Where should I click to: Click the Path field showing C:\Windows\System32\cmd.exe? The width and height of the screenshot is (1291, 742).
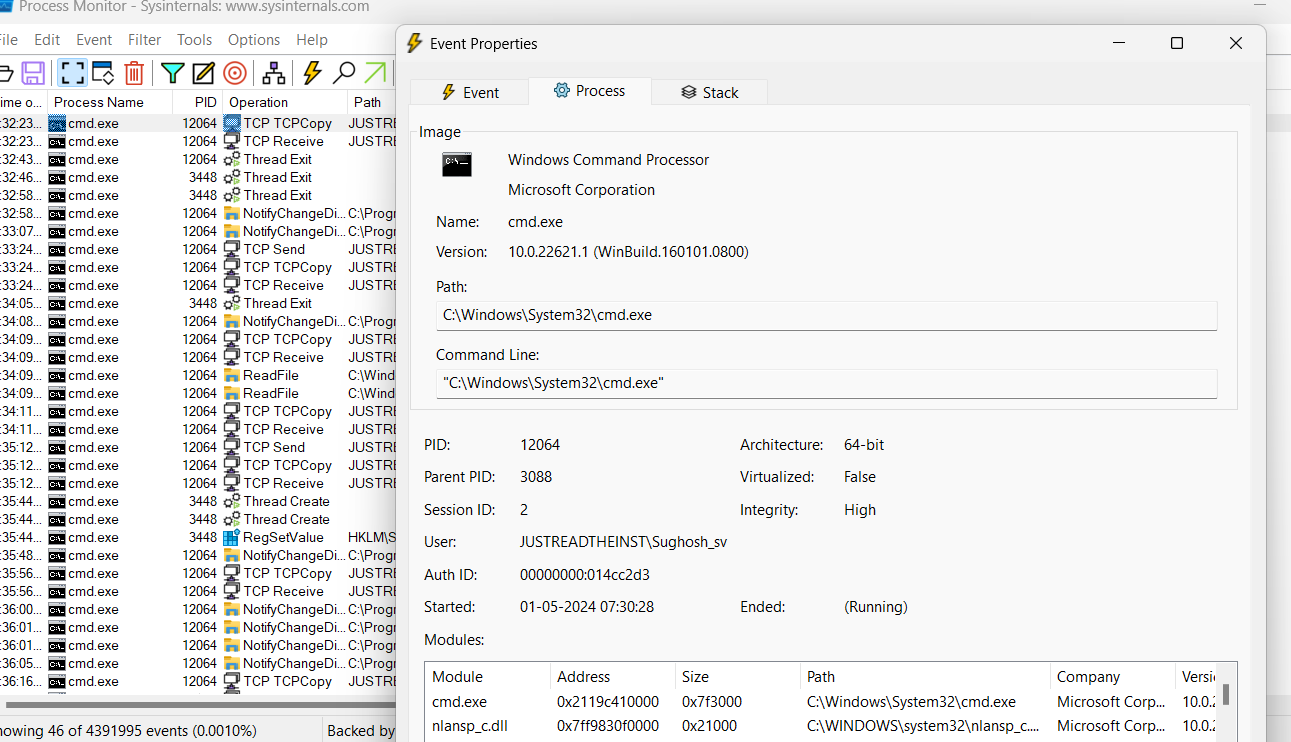pos(826,315)
